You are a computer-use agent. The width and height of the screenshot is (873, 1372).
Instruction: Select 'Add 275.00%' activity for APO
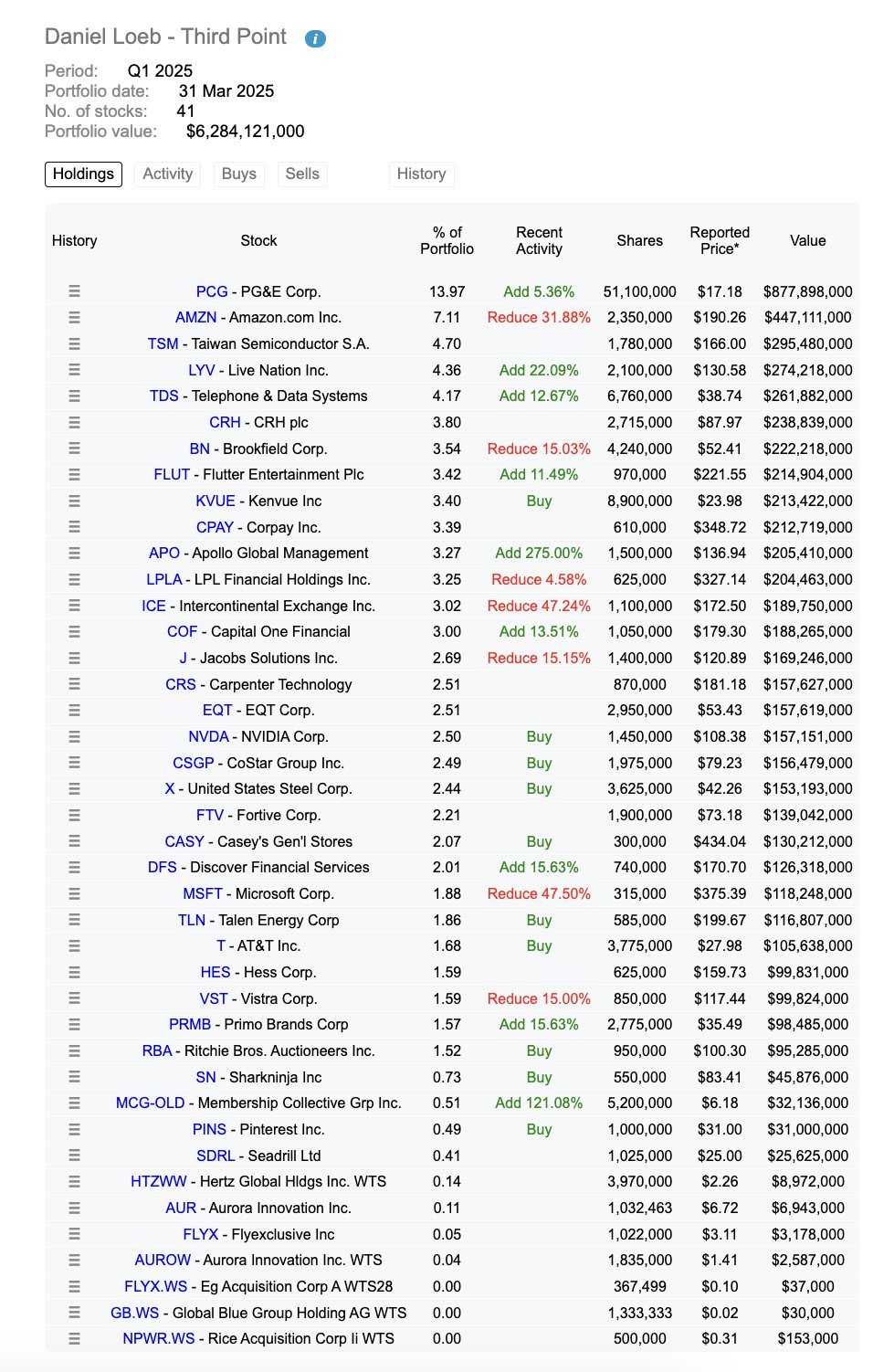point(539,554)
